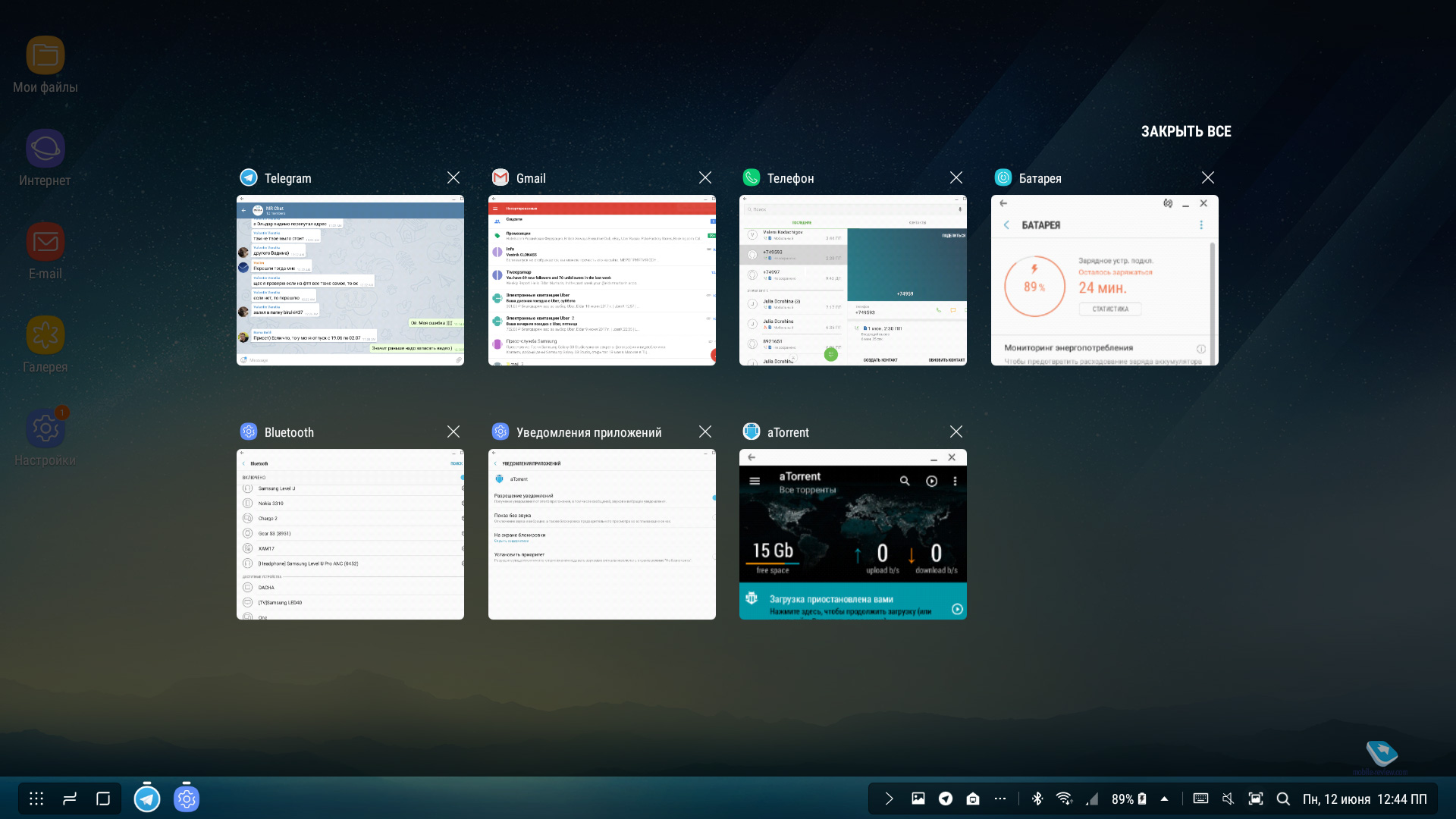The height and width of the screenshot is (819, 1456).
Task: Click the Bluetooth card header icon
Action: tap(249, 431)
